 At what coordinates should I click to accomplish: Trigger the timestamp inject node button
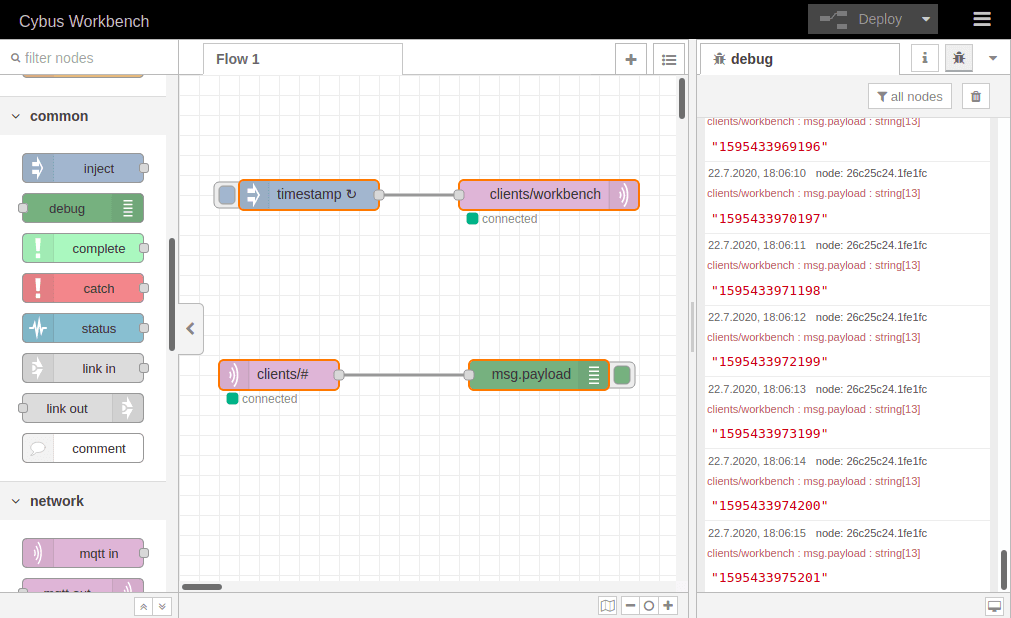[227, 195]
